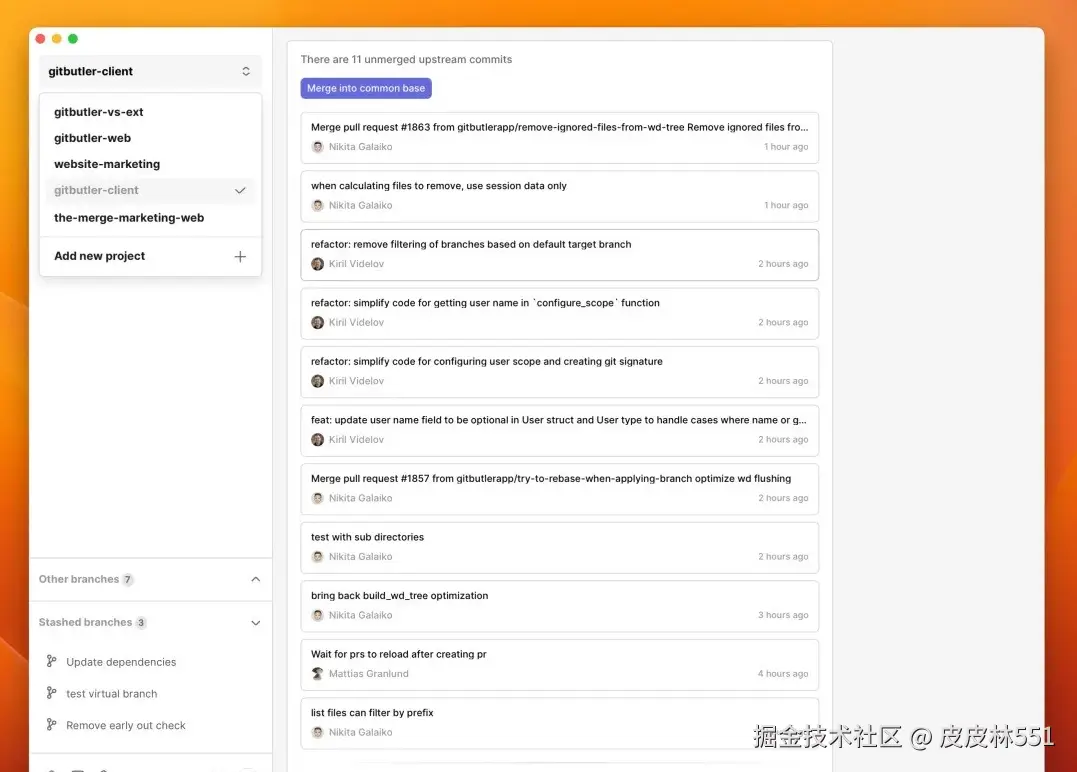Click branch icon beside test virtual branch
Screen dimensions: 1077x772
(x=52, y=693)
